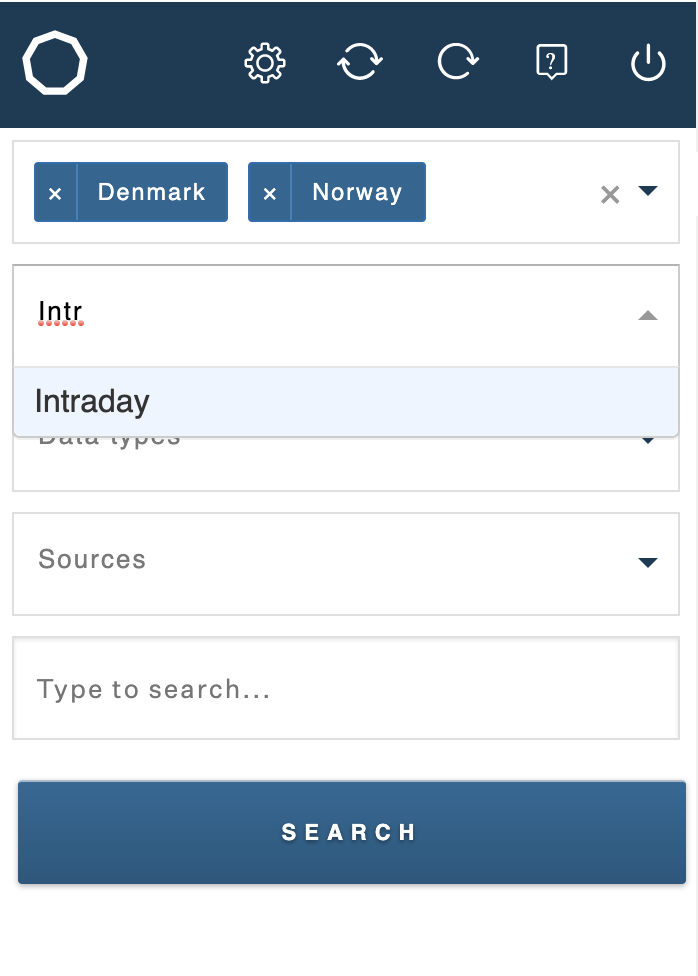Click the Type to search field
This screenshot has width=698, height=976.
coord(346,688)
